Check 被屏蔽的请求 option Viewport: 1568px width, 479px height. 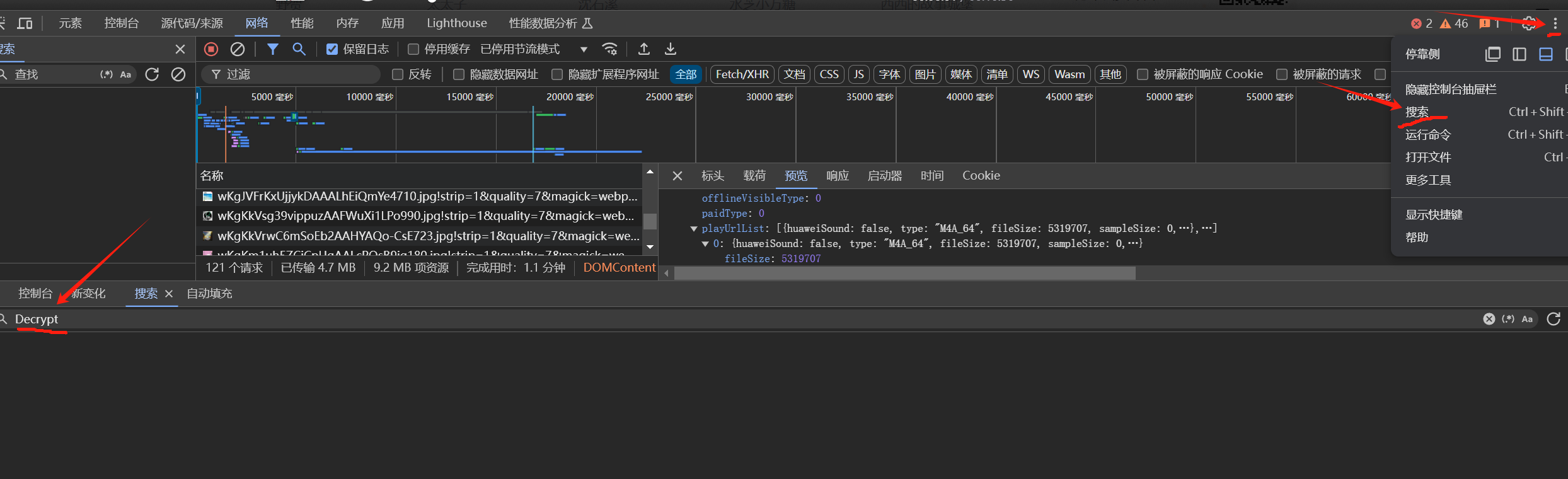(x=1282, y=74)
